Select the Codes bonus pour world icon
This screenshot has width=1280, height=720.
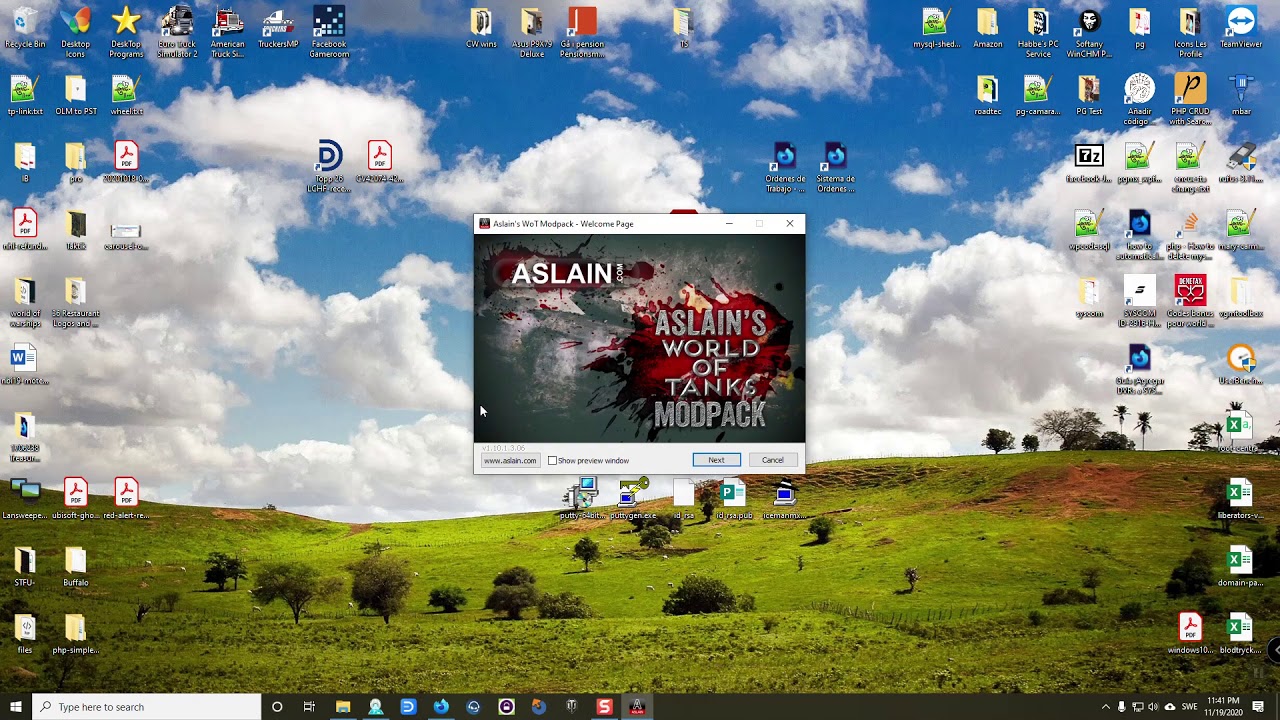(1190, 301)
